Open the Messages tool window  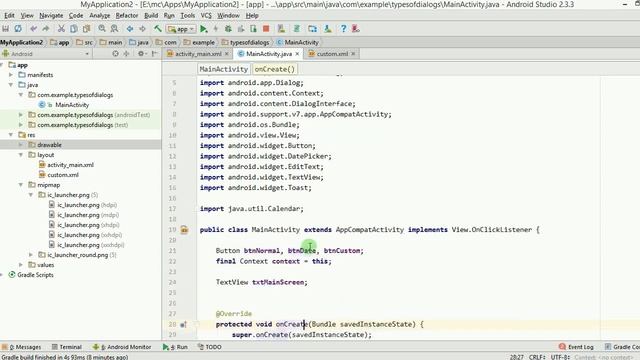click(x=22, y=347)
